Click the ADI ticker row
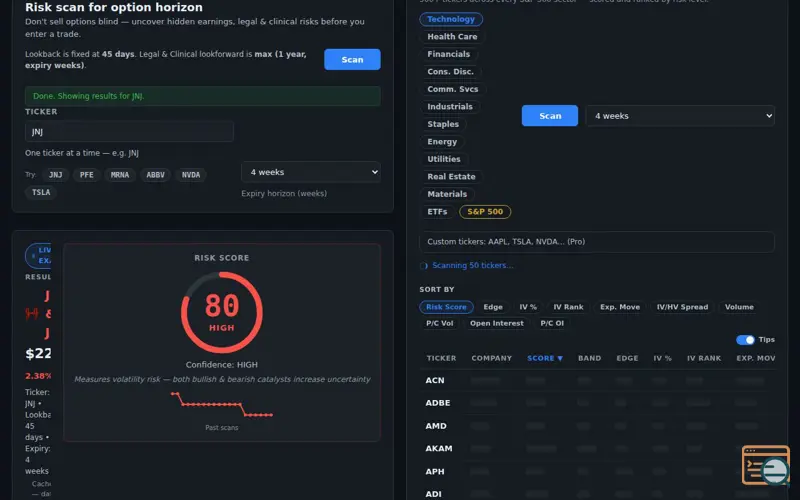Screen dimensions: 800x500 [597, 494]
